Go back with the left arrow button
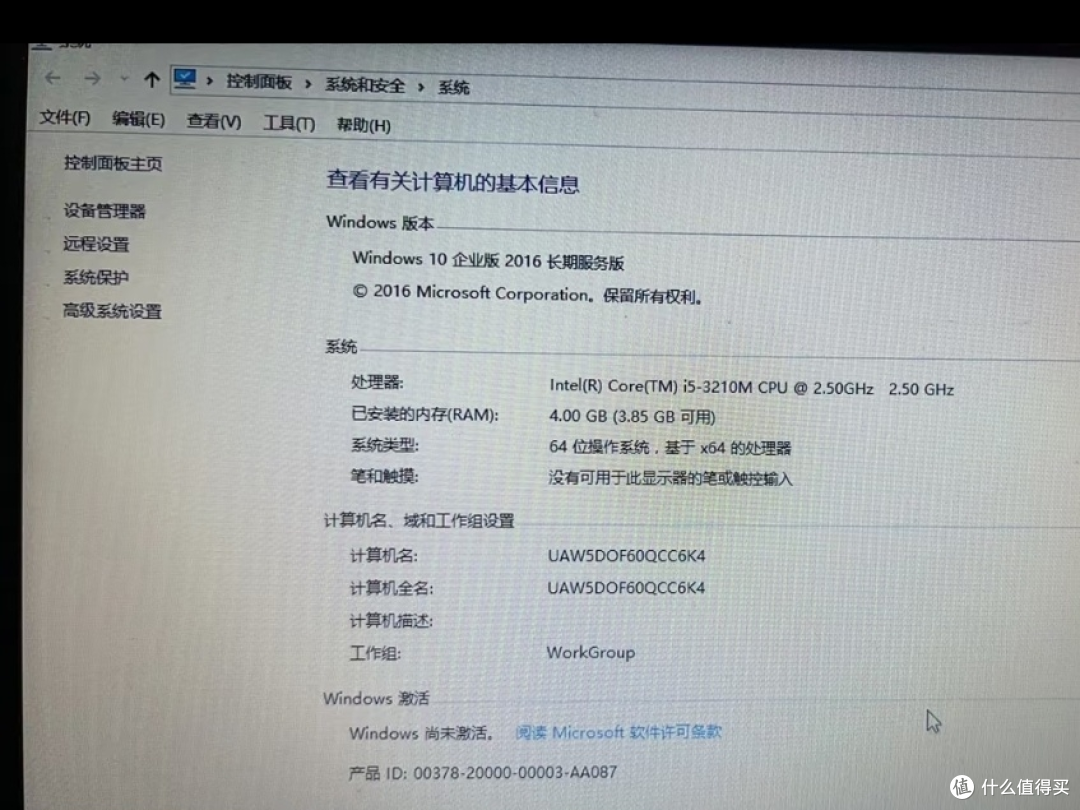This screenshot has width=1080, height=810. coord(52,78)
